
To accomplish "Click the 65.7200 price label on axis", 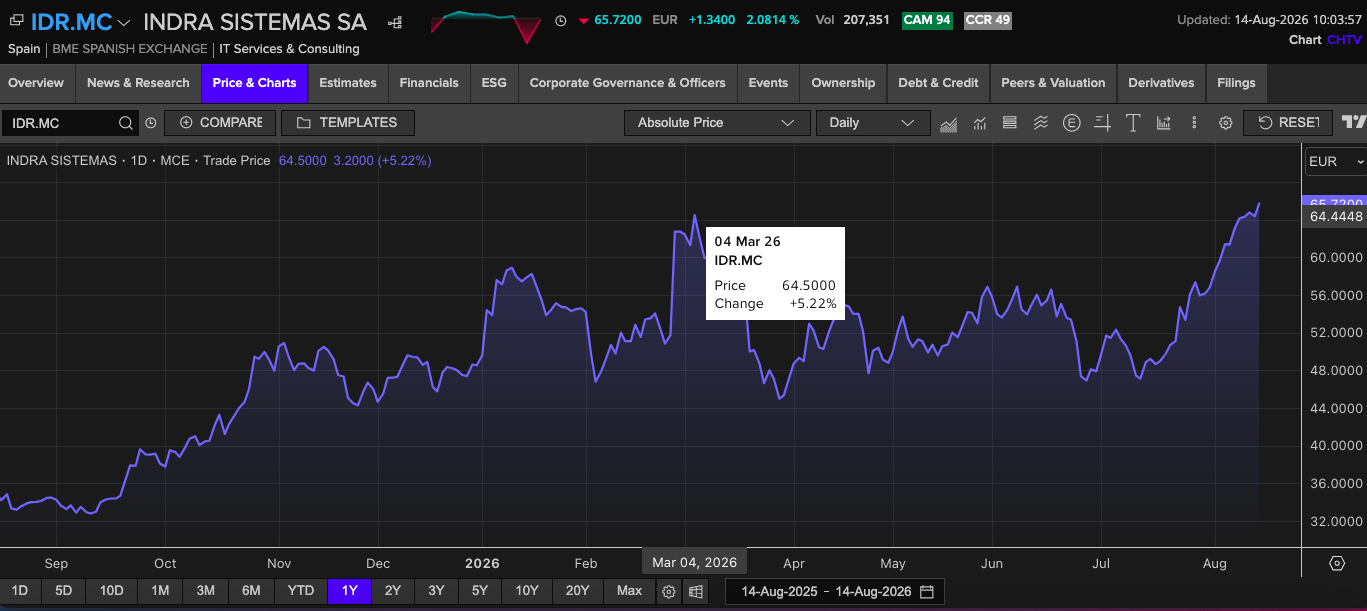I will (1336, 203).
